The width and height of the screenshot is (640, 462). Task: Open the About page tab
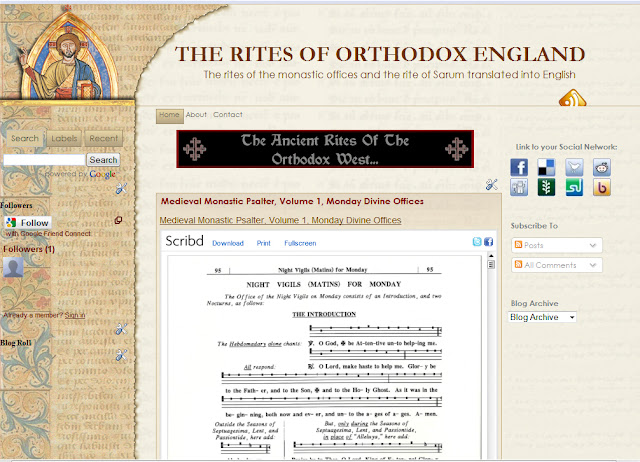click(x=196, y=115)
